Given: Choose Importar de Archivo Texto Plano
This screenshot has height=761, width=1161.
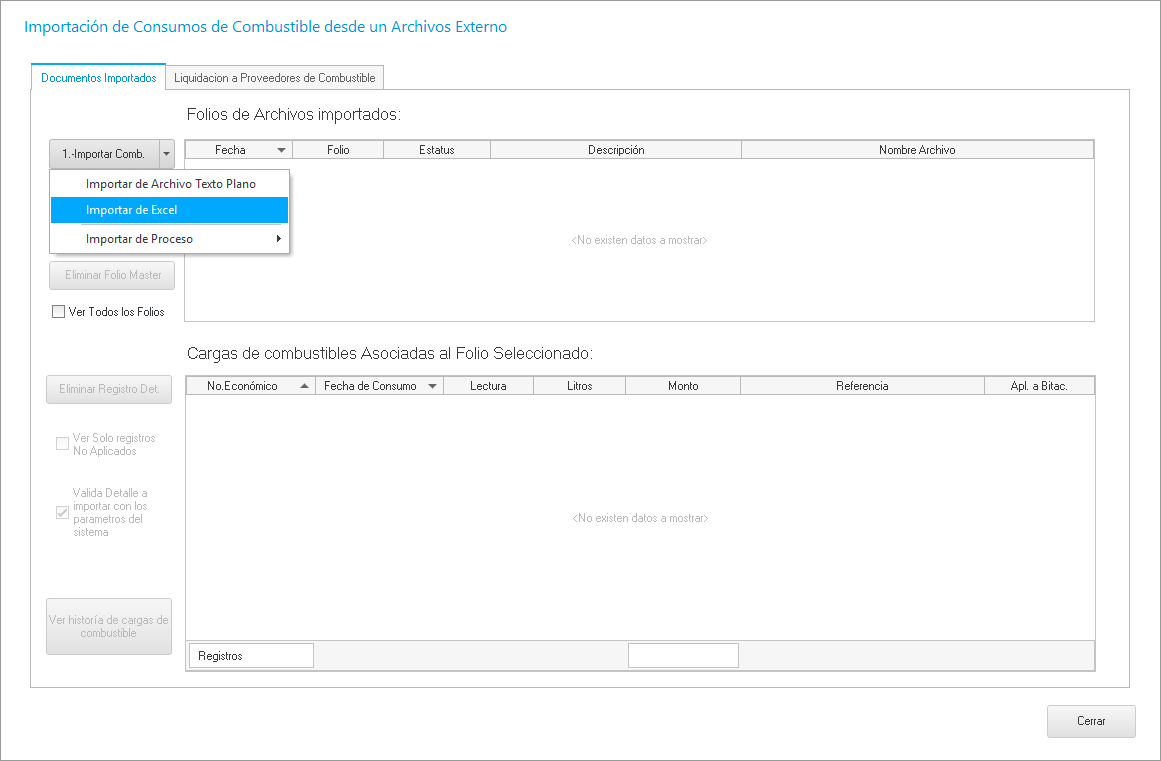Looking at the screenshot, I should tap(170, 184).
